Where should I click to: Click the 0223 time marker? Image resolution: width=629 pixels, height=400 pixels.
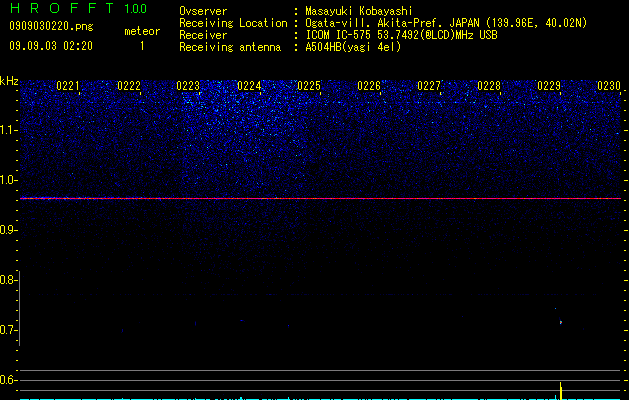(x=188, y=86)
